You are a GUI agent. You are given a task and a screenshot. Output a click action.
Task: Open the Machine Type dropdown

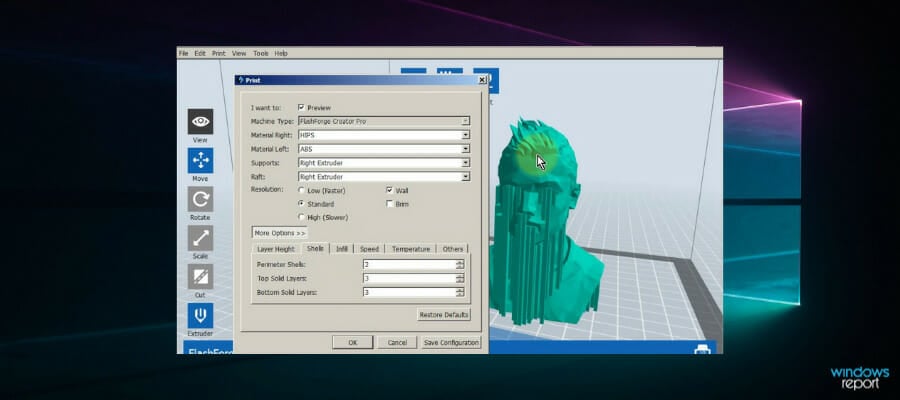click(x=465, y=121)
